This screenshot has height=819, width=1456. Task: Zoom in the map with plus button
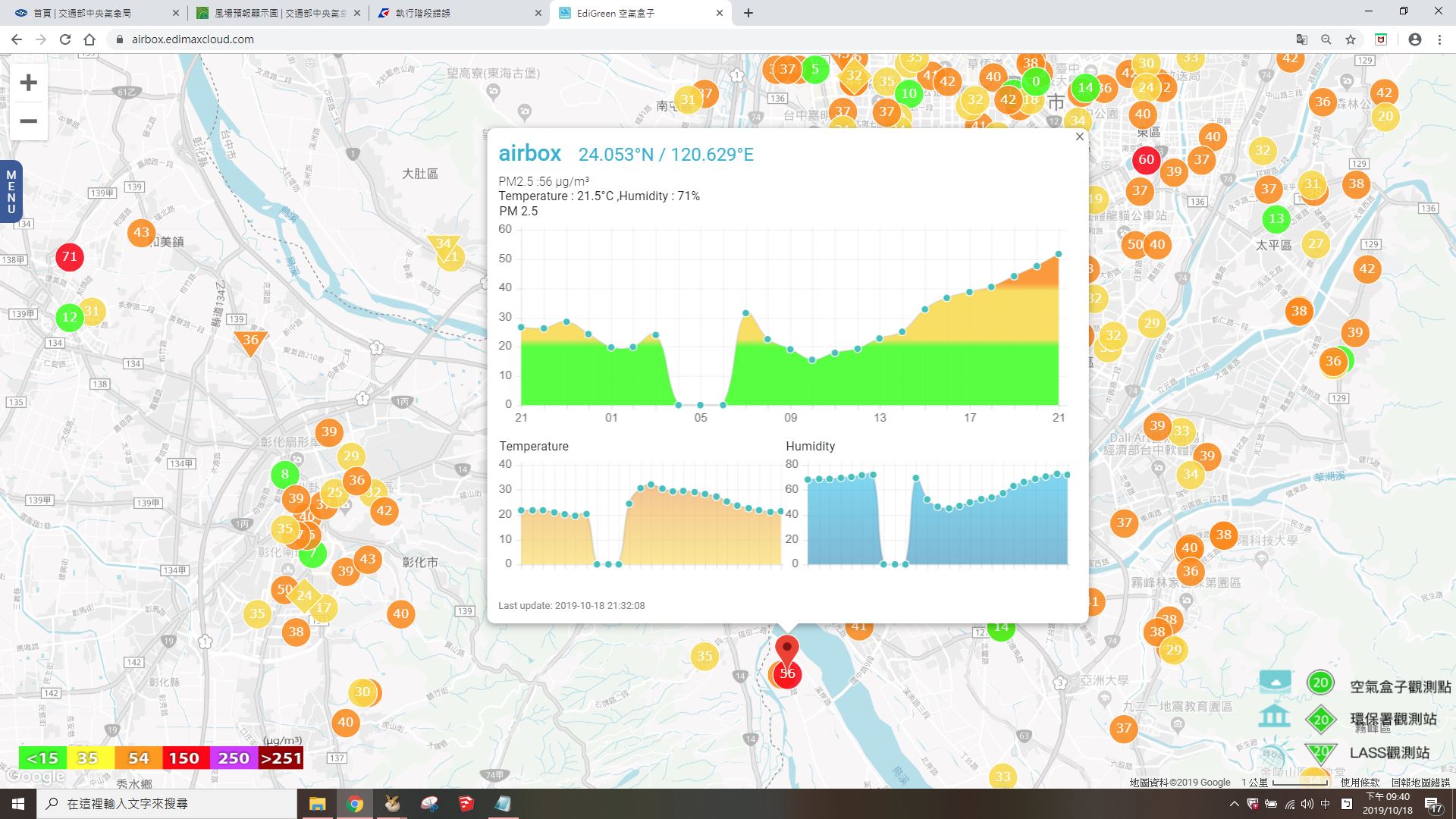pyautogui.click(x=28, y=82)
